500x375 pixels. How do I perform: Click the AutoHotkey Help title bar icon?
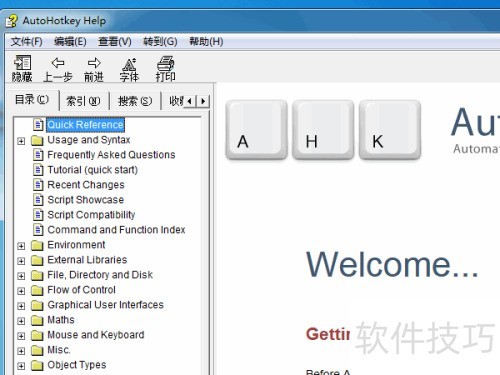click(x=12, y=21)
